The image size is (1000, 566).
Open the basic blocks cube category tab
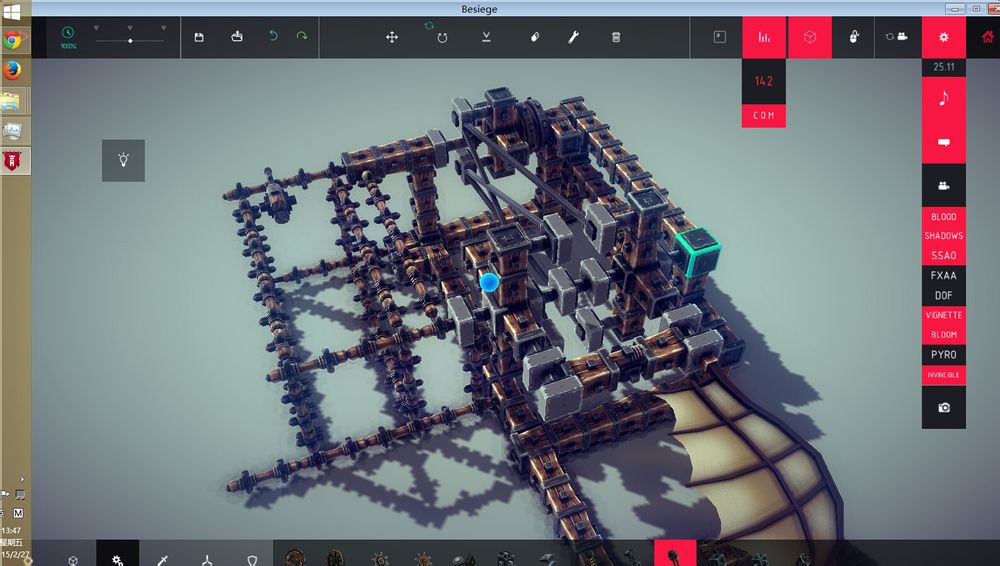point(73,558)
